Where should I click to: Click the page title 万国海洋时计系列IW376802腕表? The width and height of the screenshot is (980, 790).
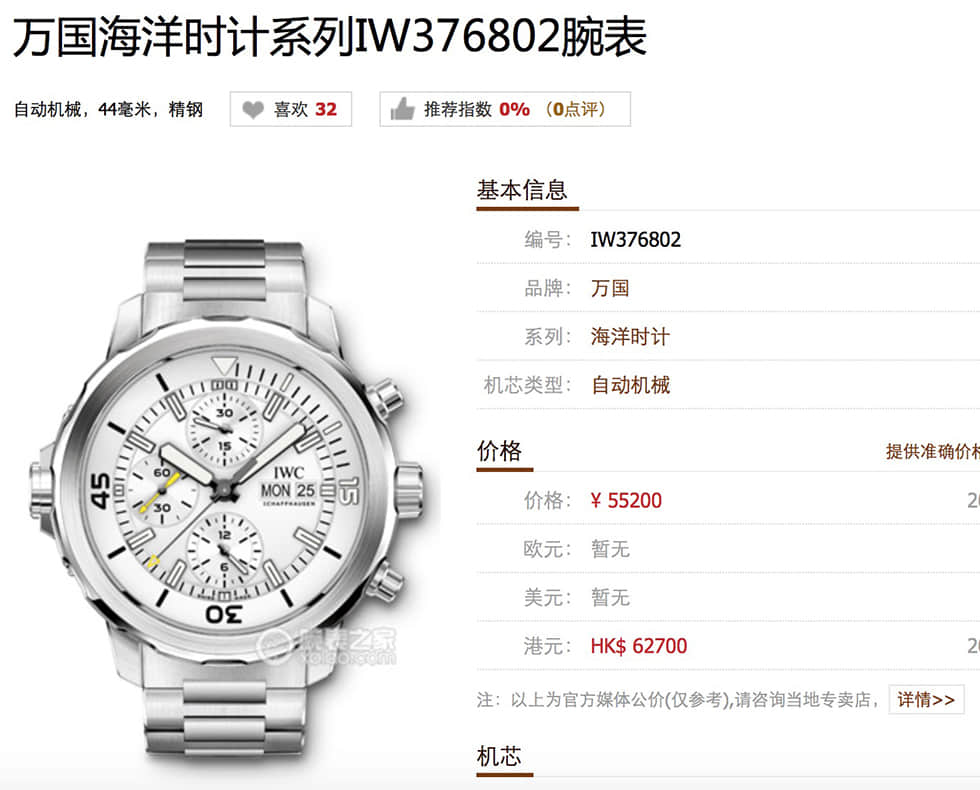click(x=330, y=38)
